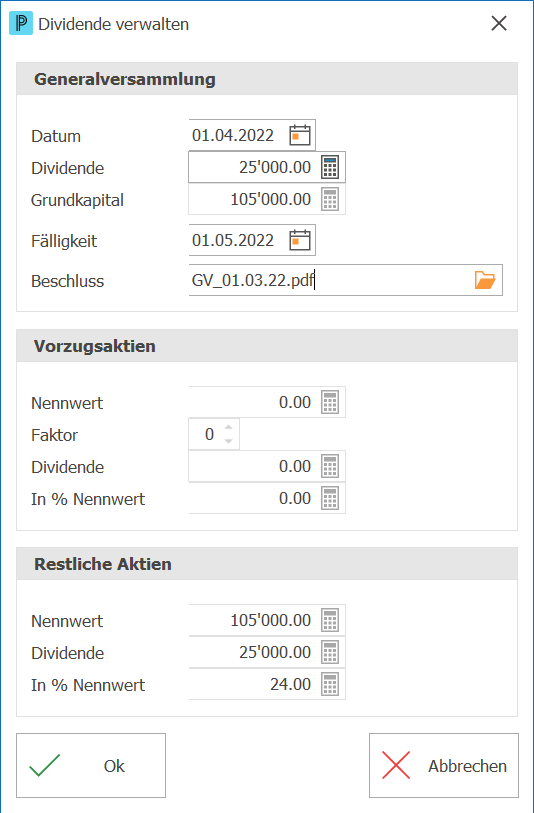Browse for Beschluss file with folder icon
Screen dimensions: 534x813
(485, 281)
